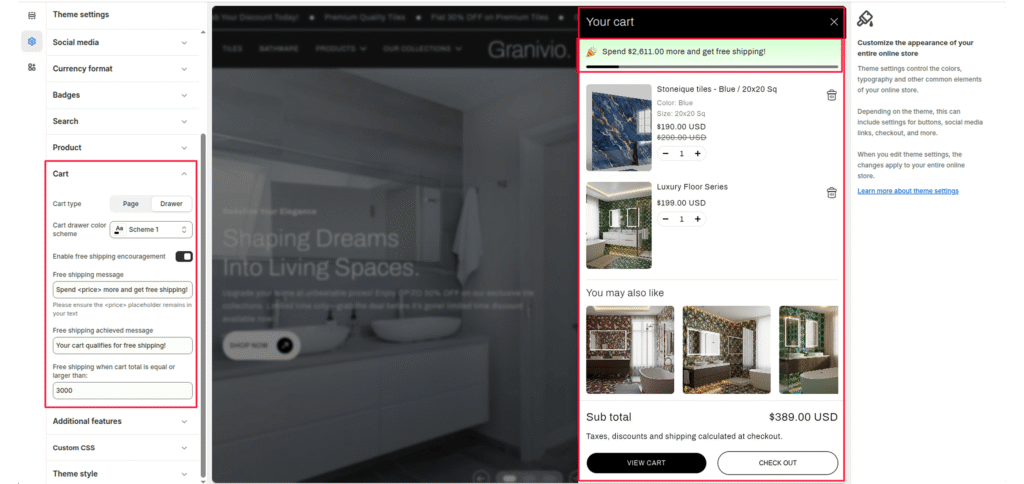
Task: Select Page cart type option
Action: coord(131,203)
